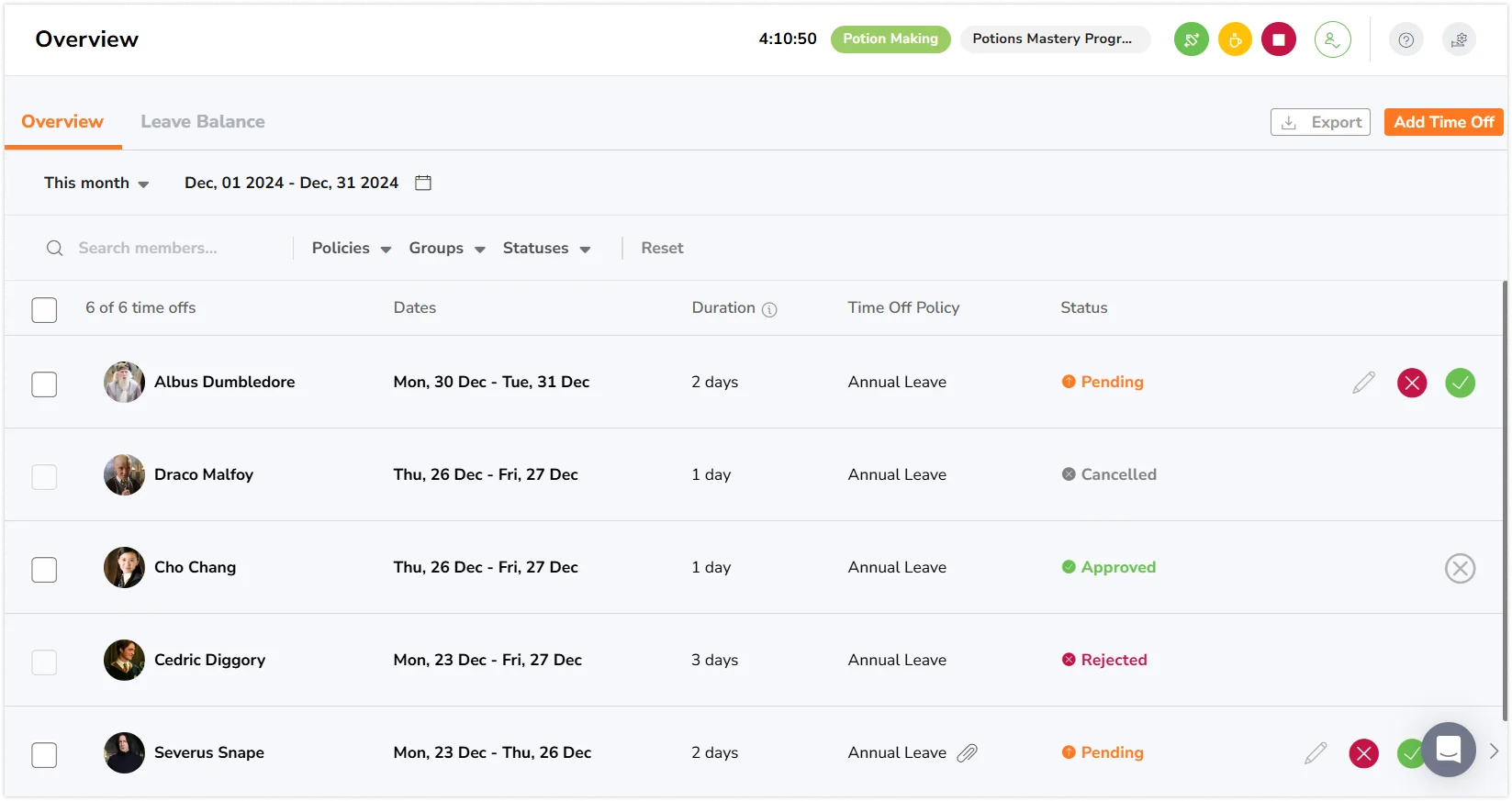
Task: Open the Statuses filter dropdown
Action: (x=546, y=248)
